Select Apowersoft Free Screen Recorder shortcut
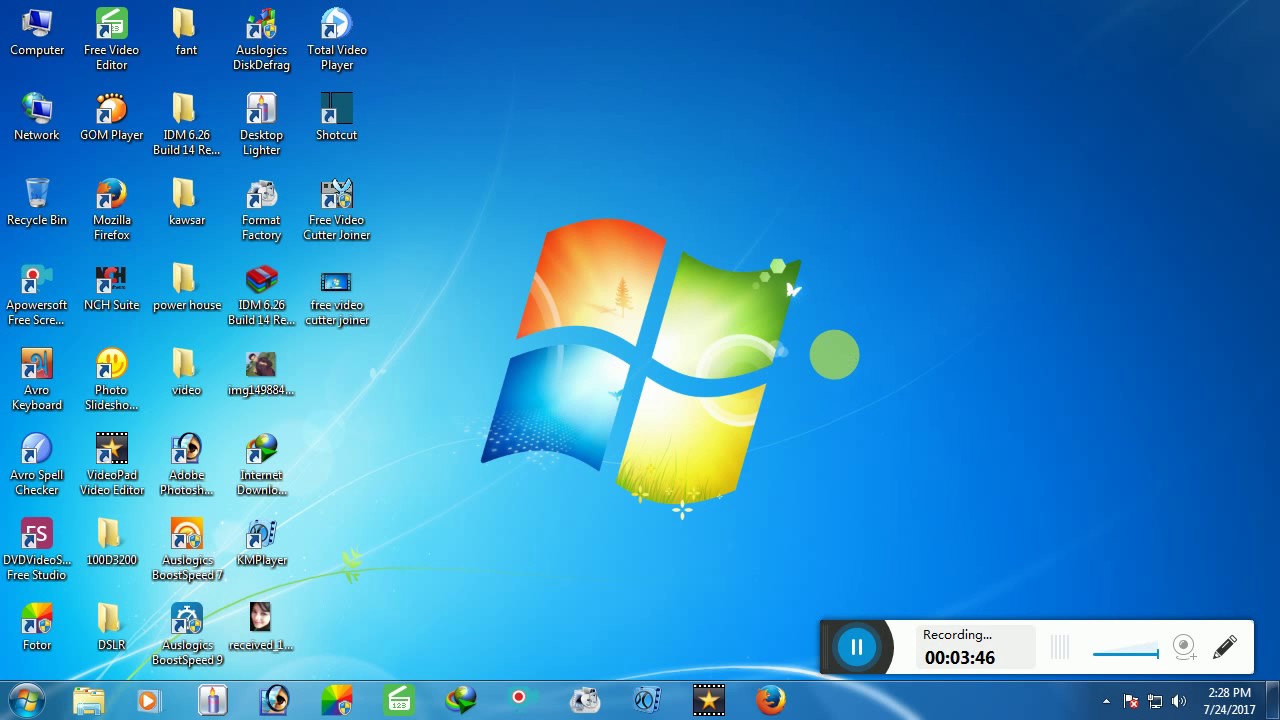 (x=37, y=296)
